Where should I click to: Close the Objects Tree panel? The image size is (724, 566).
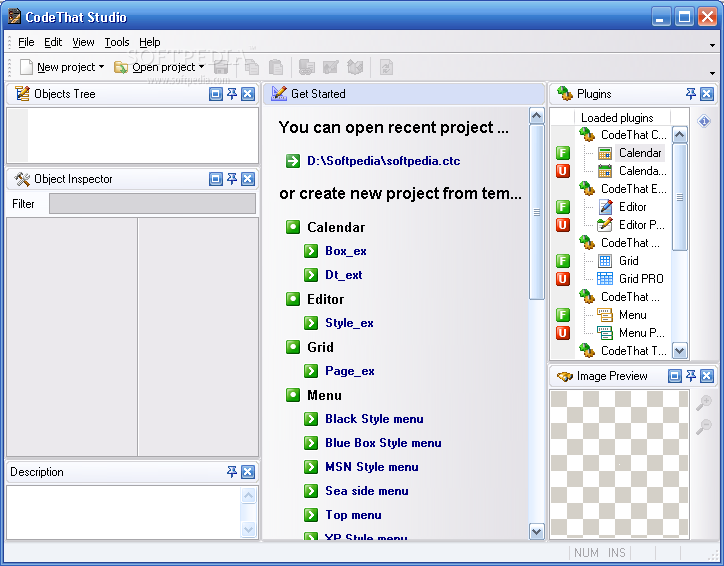tap(248, 94)
